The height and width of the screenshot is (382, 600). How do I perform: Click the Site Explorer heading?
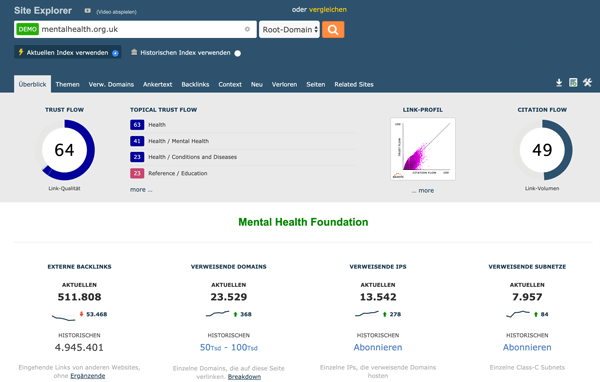tap(43, 10)
